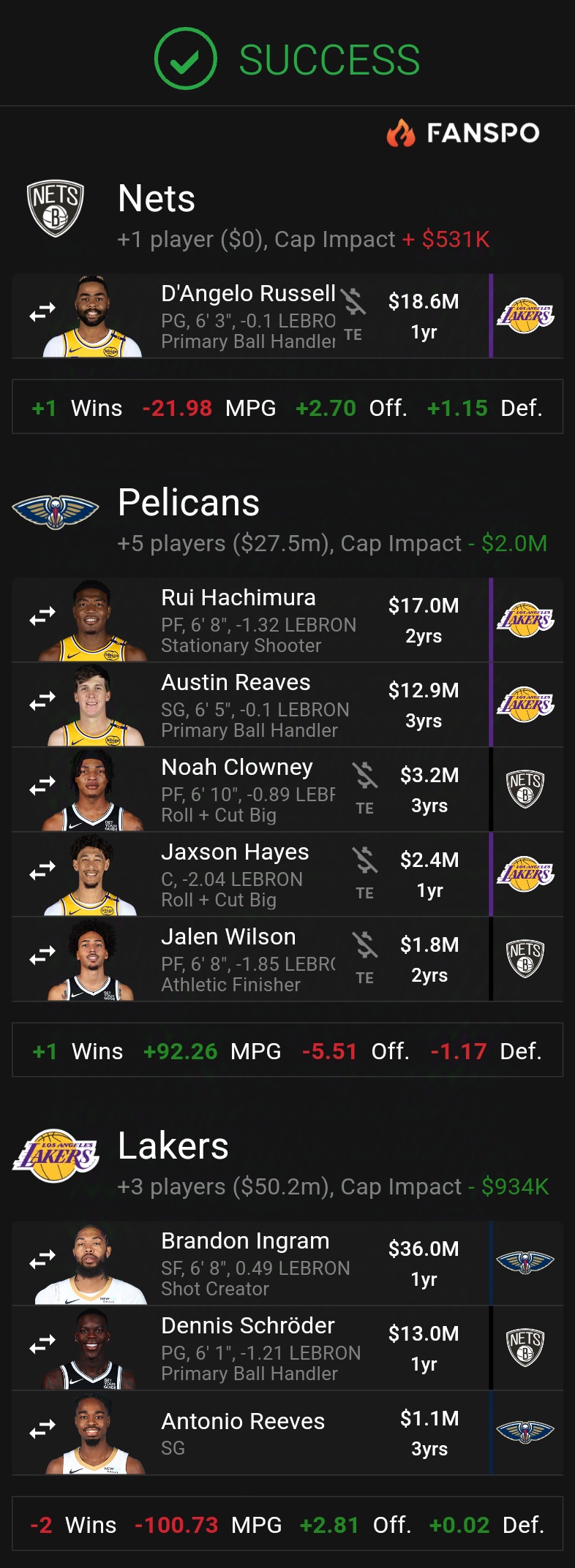Click the Nets team logo in the header

click(x=56, y=208)
